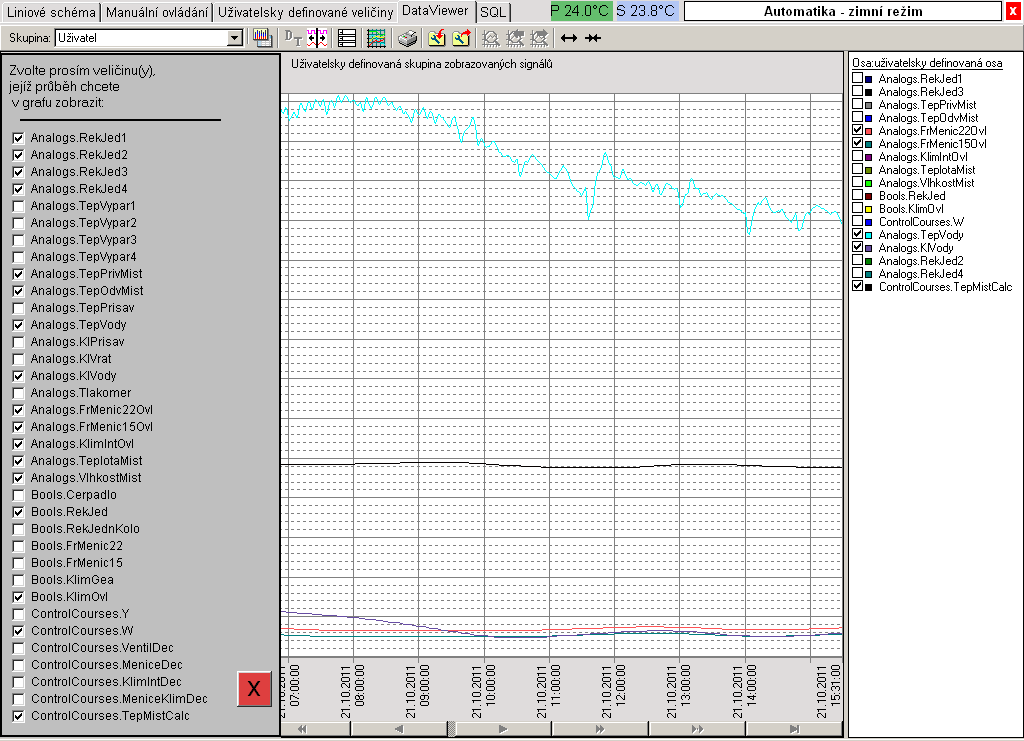Open the Manuální ovládání tab
The width and height of the screenshot is (1024, 741).
tap(158, 12)
